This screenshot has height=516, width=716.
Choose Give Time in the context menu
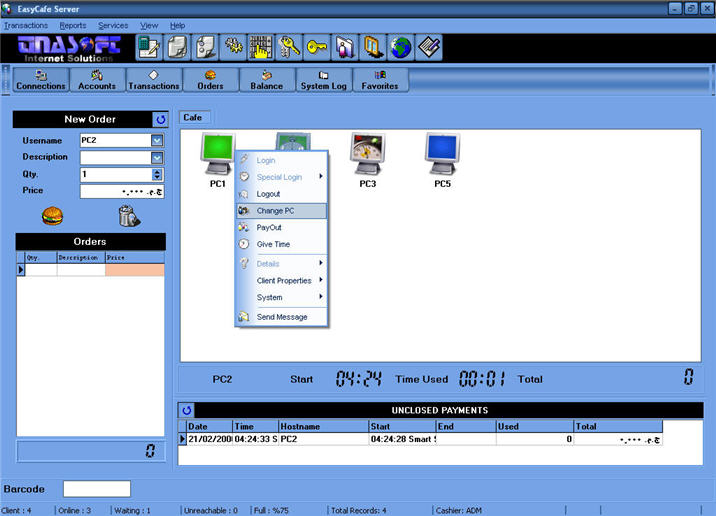click(x=281, y=244)
